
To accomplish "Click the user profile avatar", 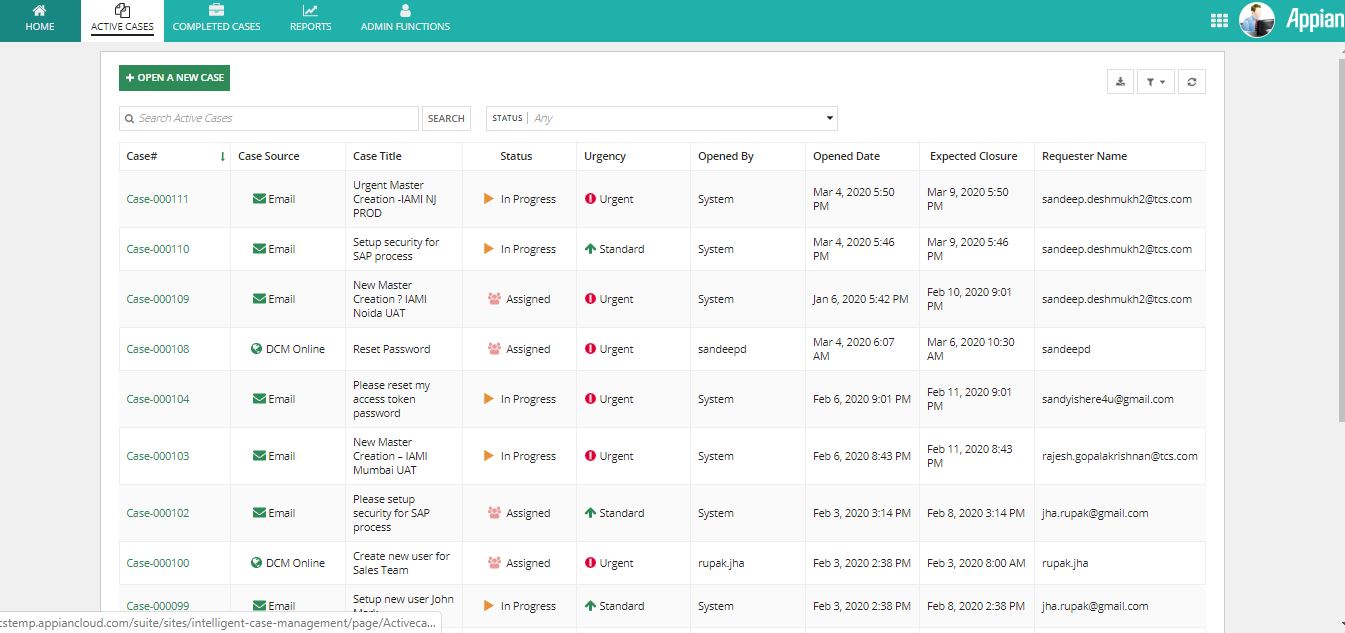I will [1256, 19].
